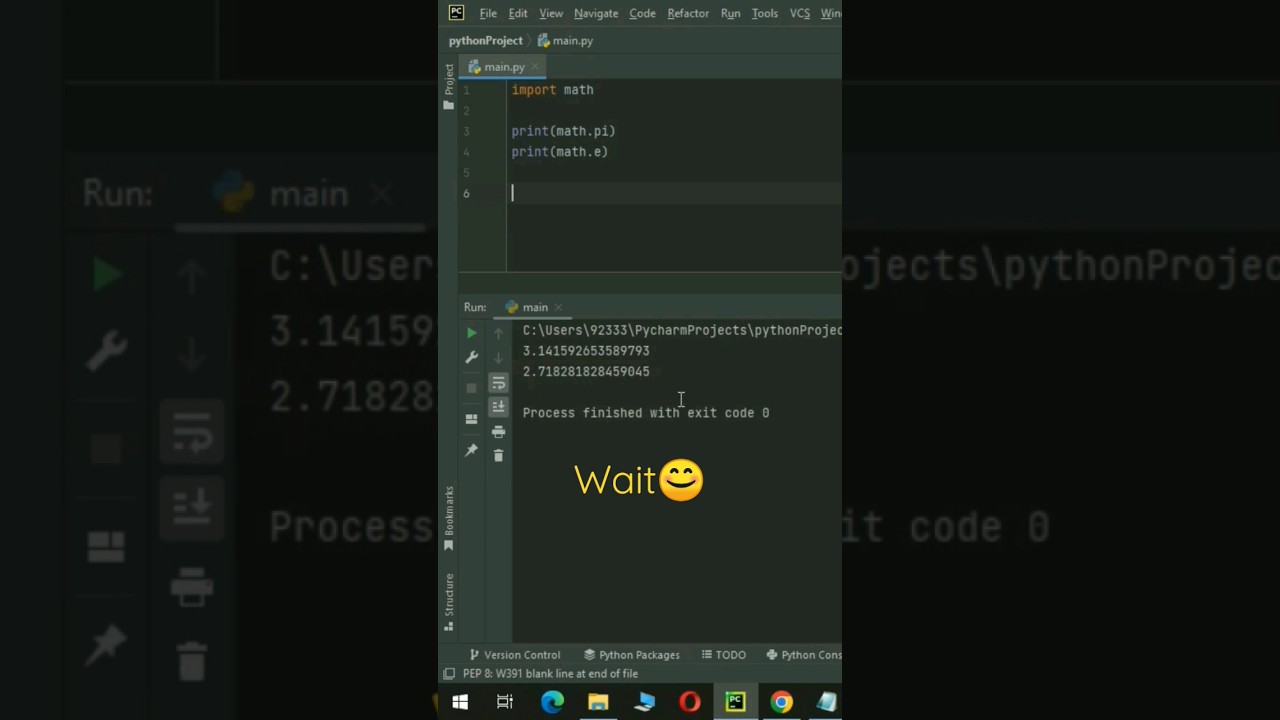Open Google Chrome from taskbar
Screen dimensions: 1280x720
(782, 702)
